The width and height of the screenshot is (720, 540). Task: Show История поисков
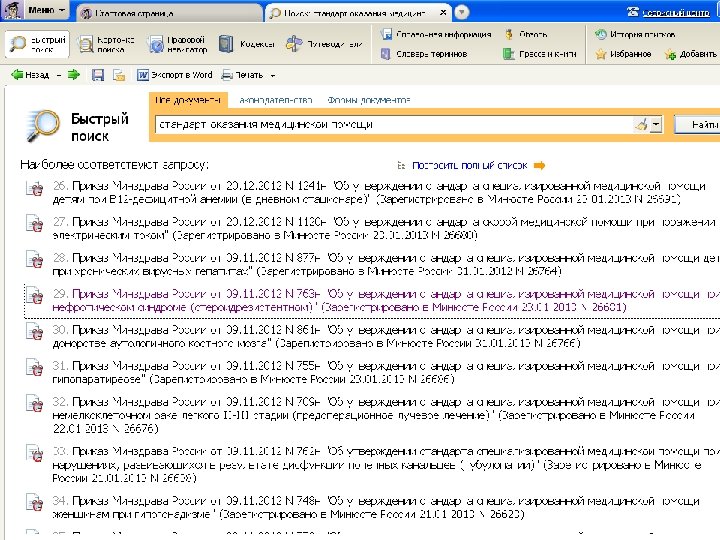635,34
